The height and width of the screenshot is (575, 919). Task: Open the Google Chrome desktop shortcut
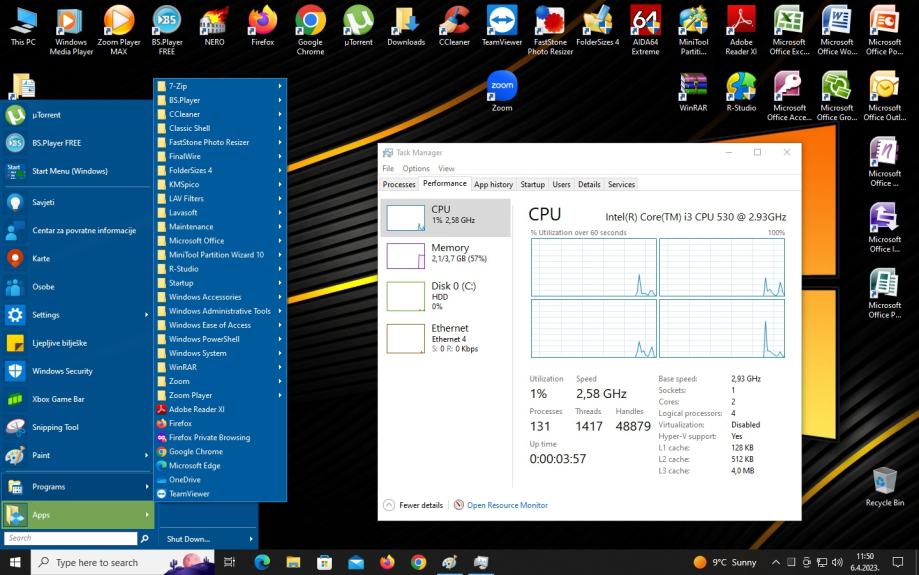click(310, 29)
